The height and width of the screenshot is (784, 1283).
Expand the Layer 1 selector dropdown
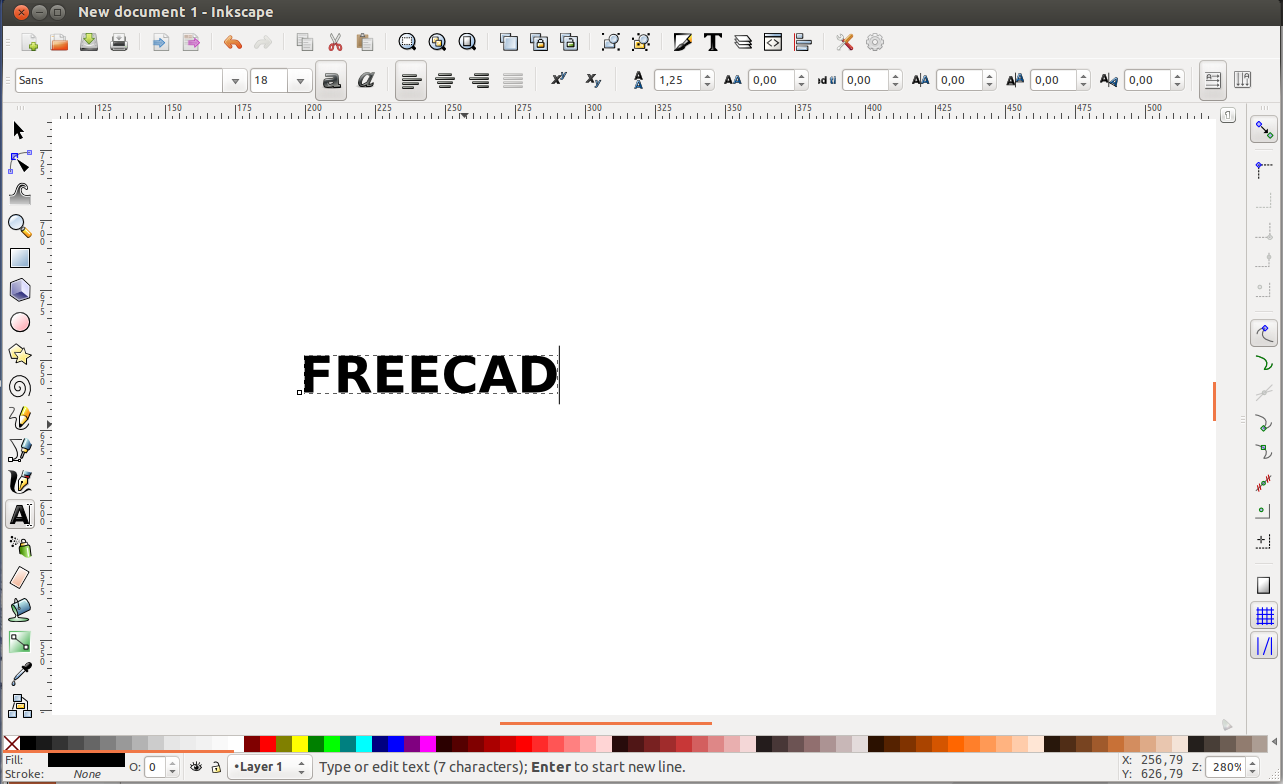(300, 767)
